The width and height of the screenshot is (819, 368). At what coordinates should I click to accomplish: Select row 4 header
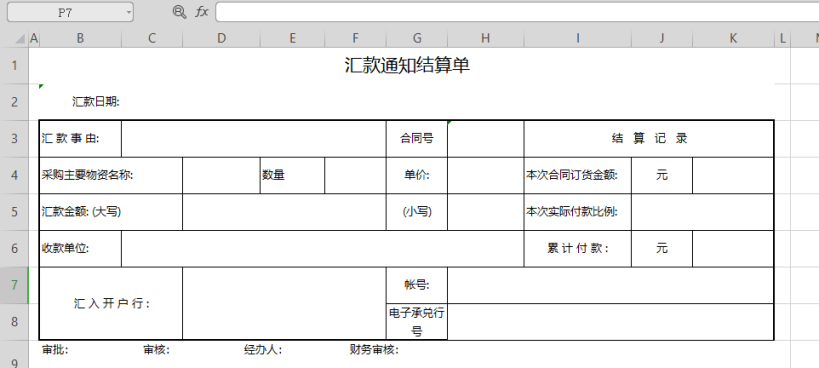pyautogui.click(x=14, y=175)
